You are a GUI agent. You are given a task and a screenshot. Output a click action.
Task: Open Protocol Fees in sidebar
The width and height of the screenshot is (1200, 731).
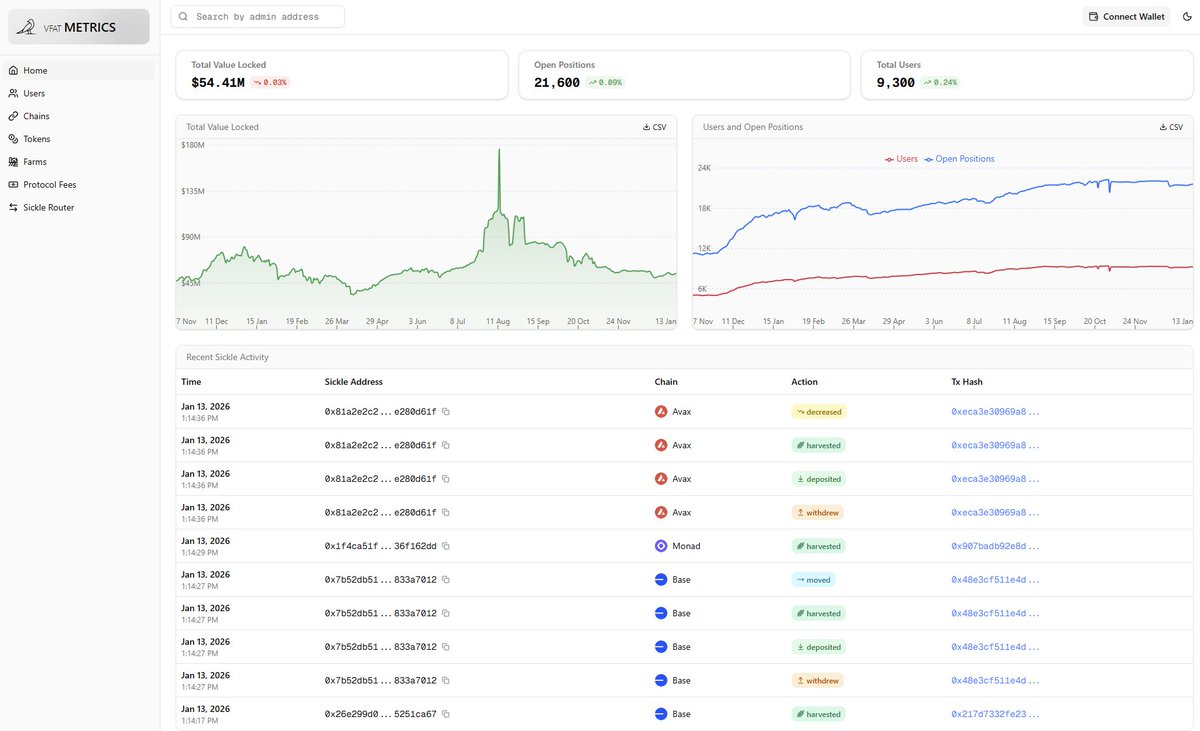point(80,185)
